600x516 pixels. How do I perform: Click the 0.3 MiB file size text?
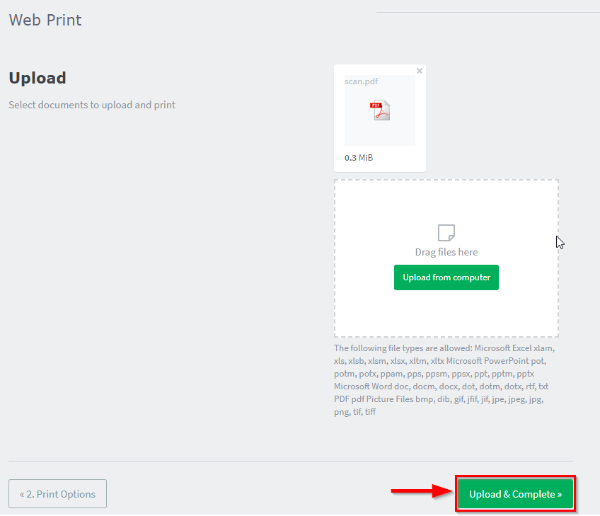pyautogui.click(x=359, y=158)
